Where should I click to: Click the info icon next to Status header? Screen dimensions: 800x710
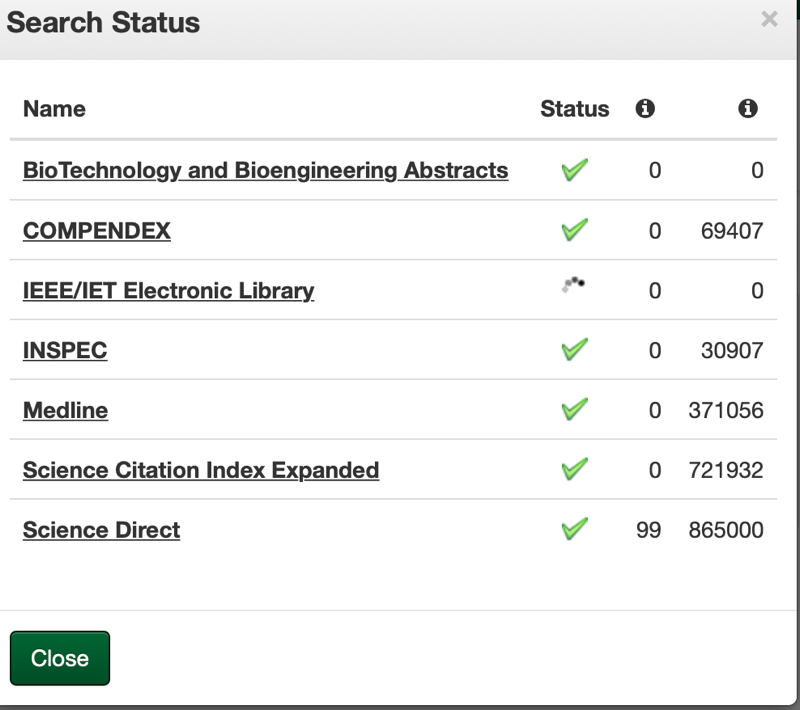[x=645, y=108]
